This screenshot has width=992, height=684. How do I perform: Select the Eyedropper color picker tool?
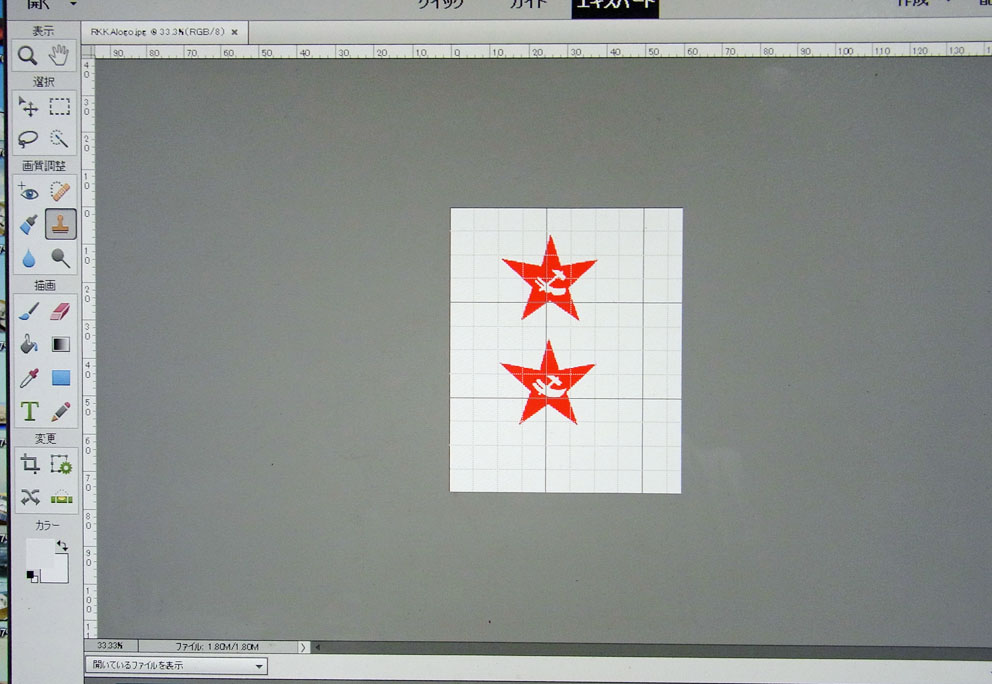(29, 378)
